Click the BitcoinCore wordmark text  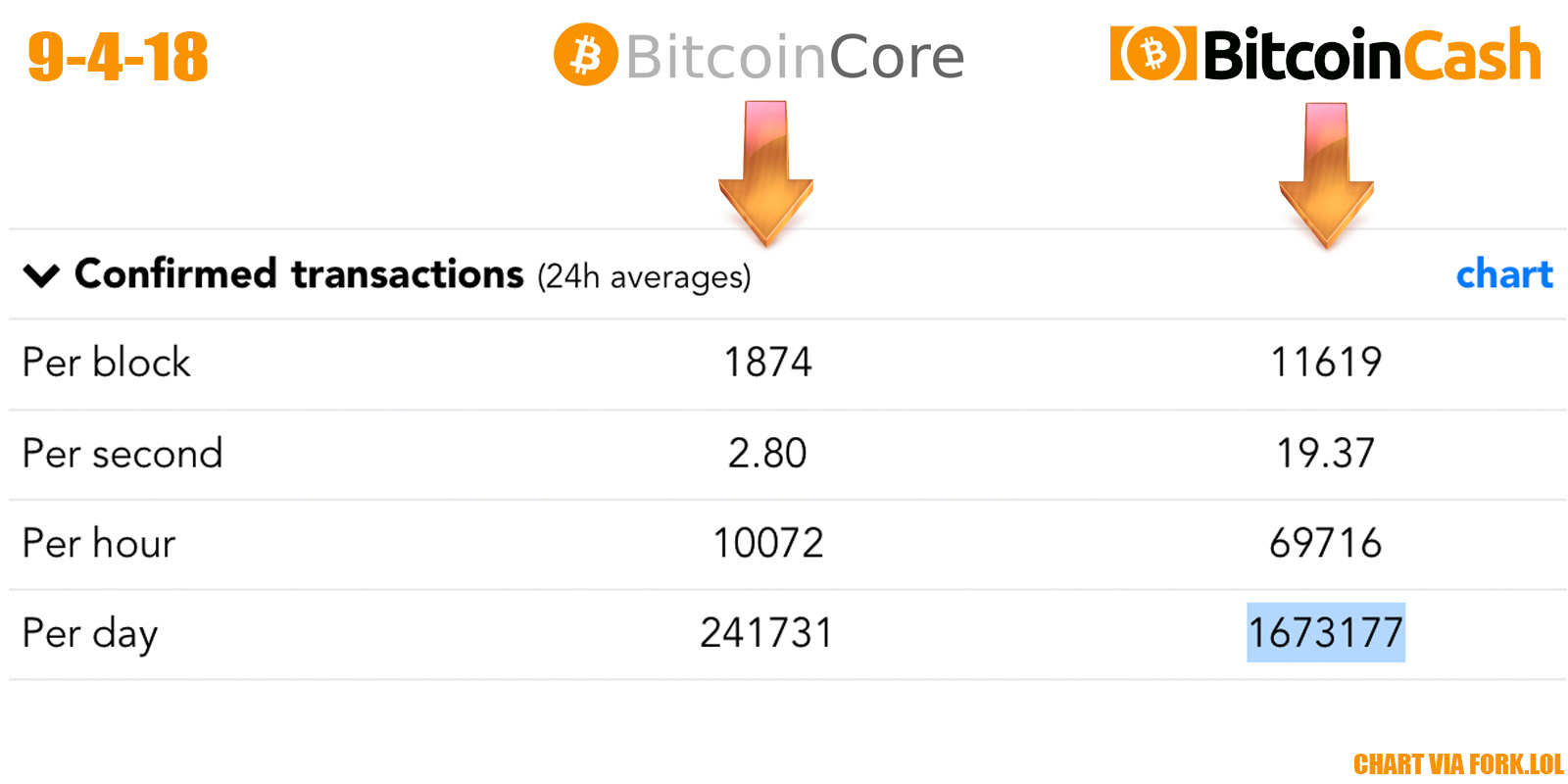795,57
